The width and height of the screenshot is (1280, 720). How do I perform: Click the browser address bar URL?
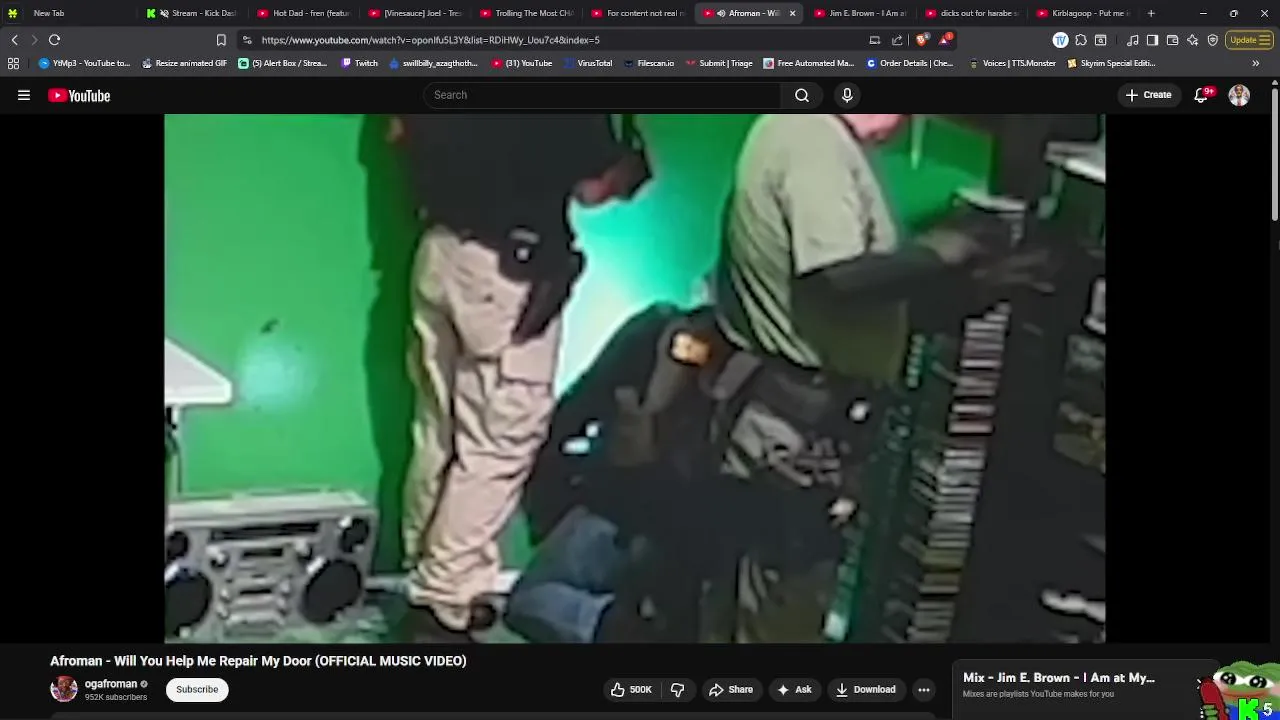coord(430,40)
